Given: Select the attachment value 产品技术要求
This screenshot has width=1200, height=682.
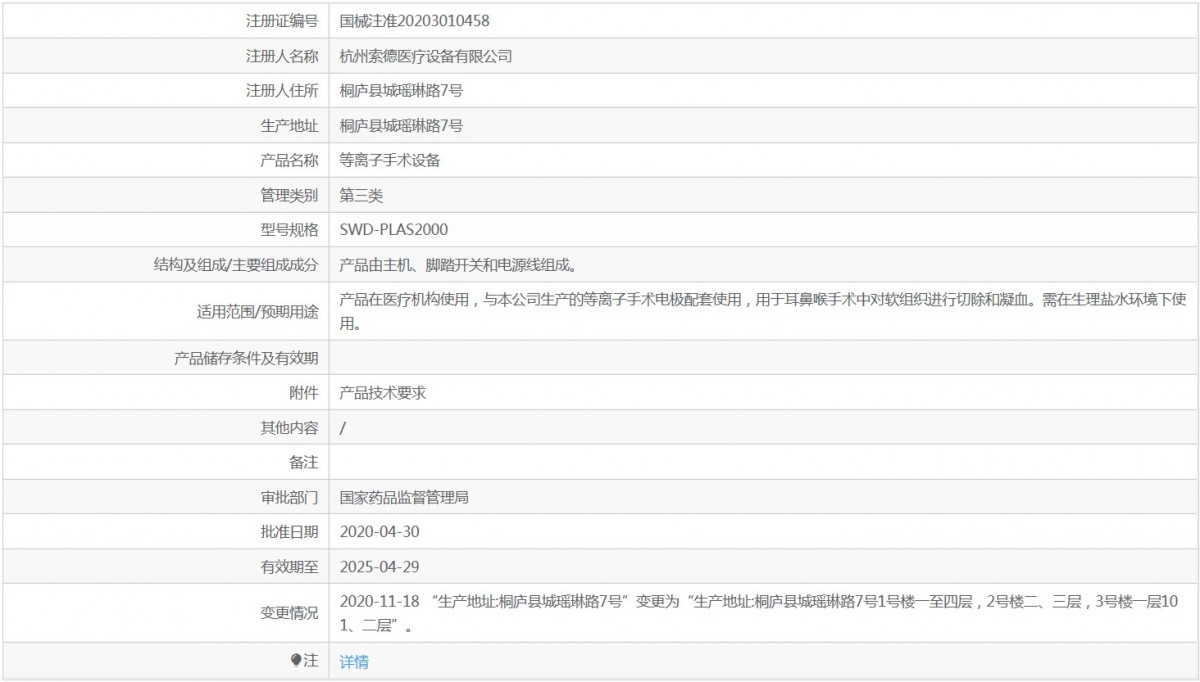Looking at the screenshot, I should 383,393.
